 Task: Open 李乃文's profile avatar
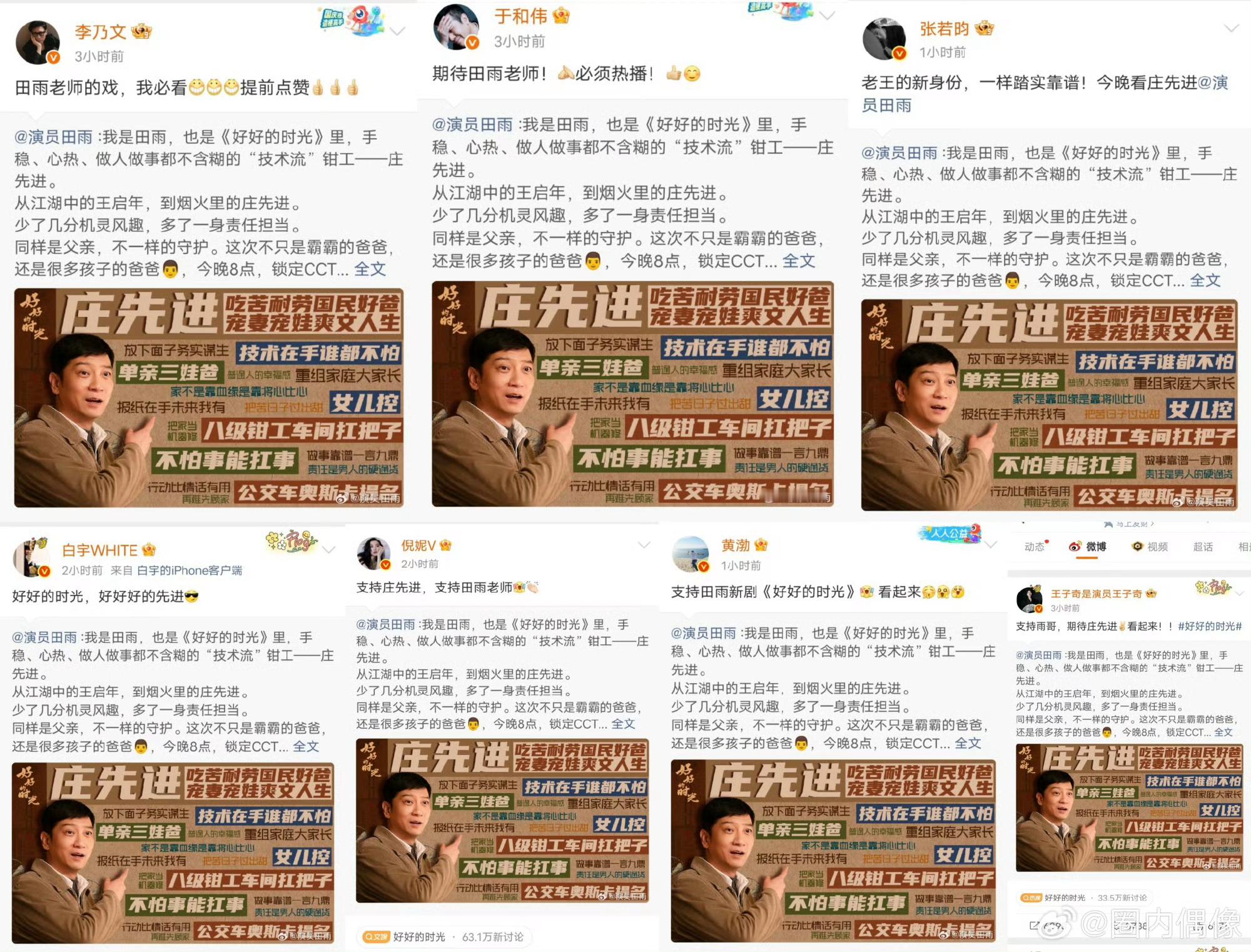(38, 43)
